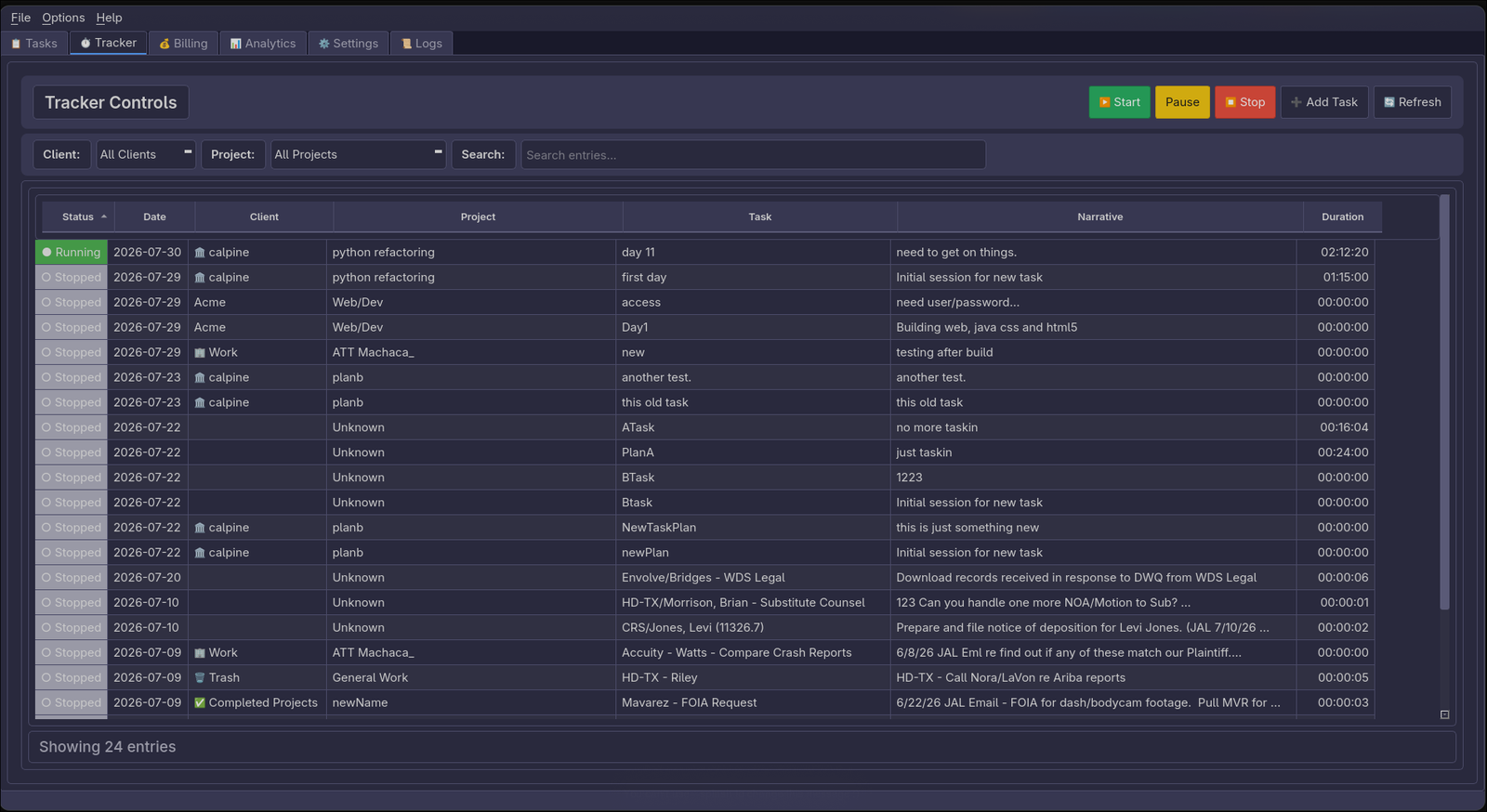Click the Work client icon in the ATT Machaca_ new row
This screenshot has height=812, width=1487.
pos(199,353)
